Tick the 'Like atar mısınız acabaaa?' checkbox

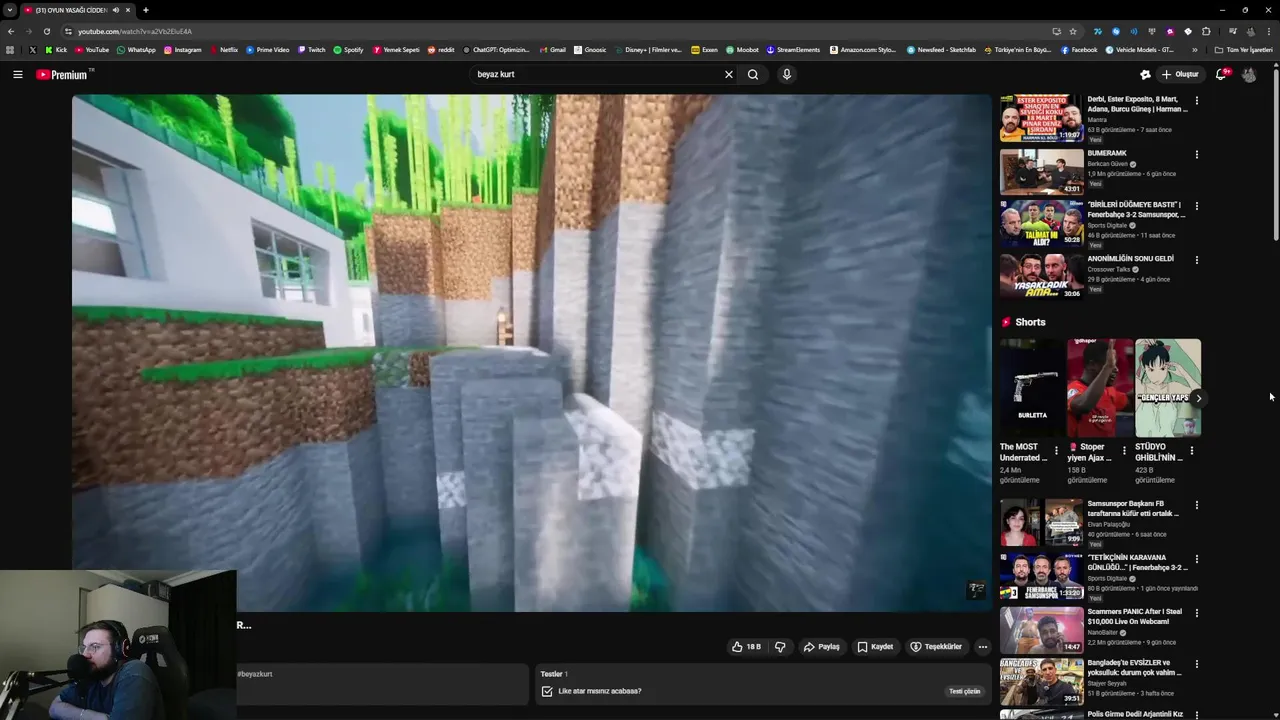tap(547, 691)
